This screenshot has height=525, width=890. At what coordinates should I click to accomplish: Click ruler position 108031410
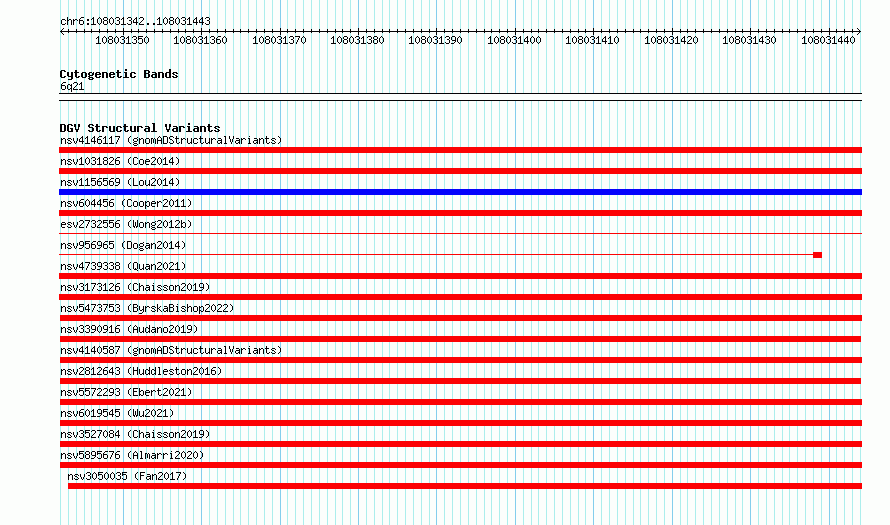coord(593,40)
